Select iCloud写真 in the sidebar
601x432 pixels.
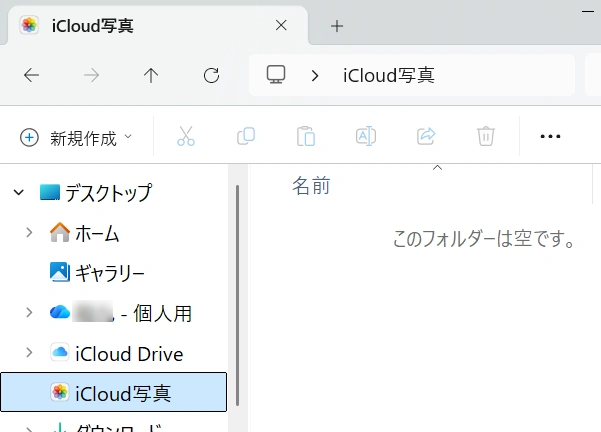122,393
